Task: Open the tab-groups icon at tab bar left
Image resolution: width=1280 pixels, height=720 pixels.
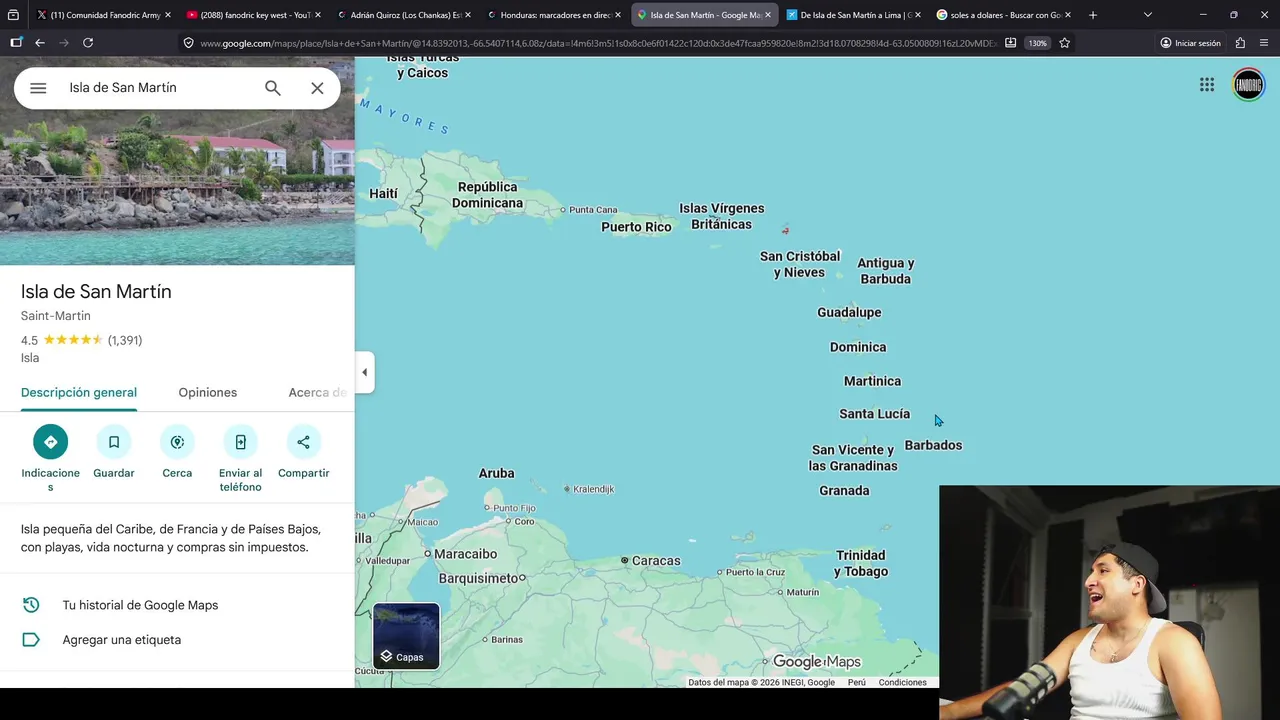Action: tap(13, 15)
